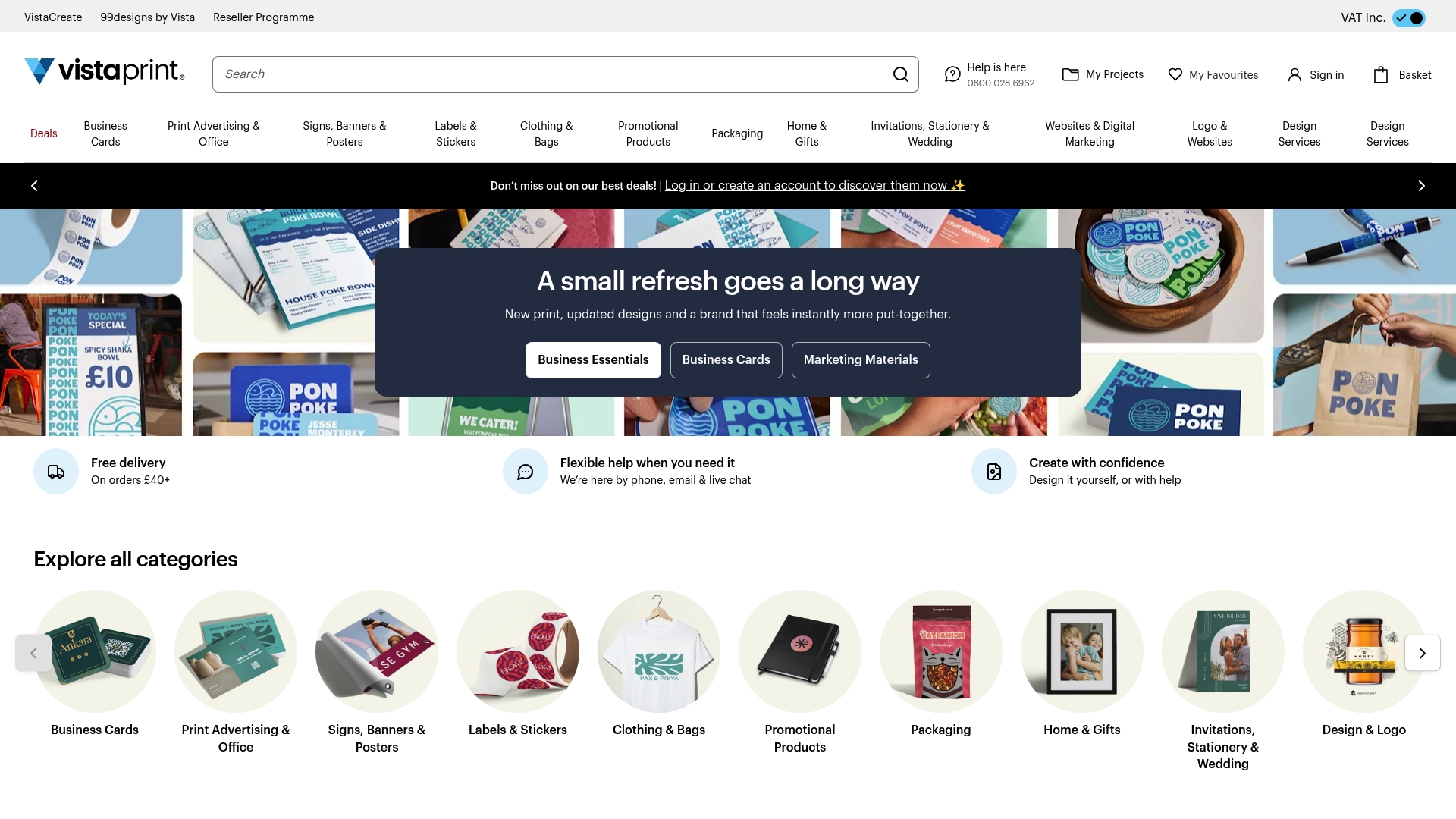Open Clothing & Bags navigation menu
The height and width of the screenshot is (819, 1456).
pos(547,133)
